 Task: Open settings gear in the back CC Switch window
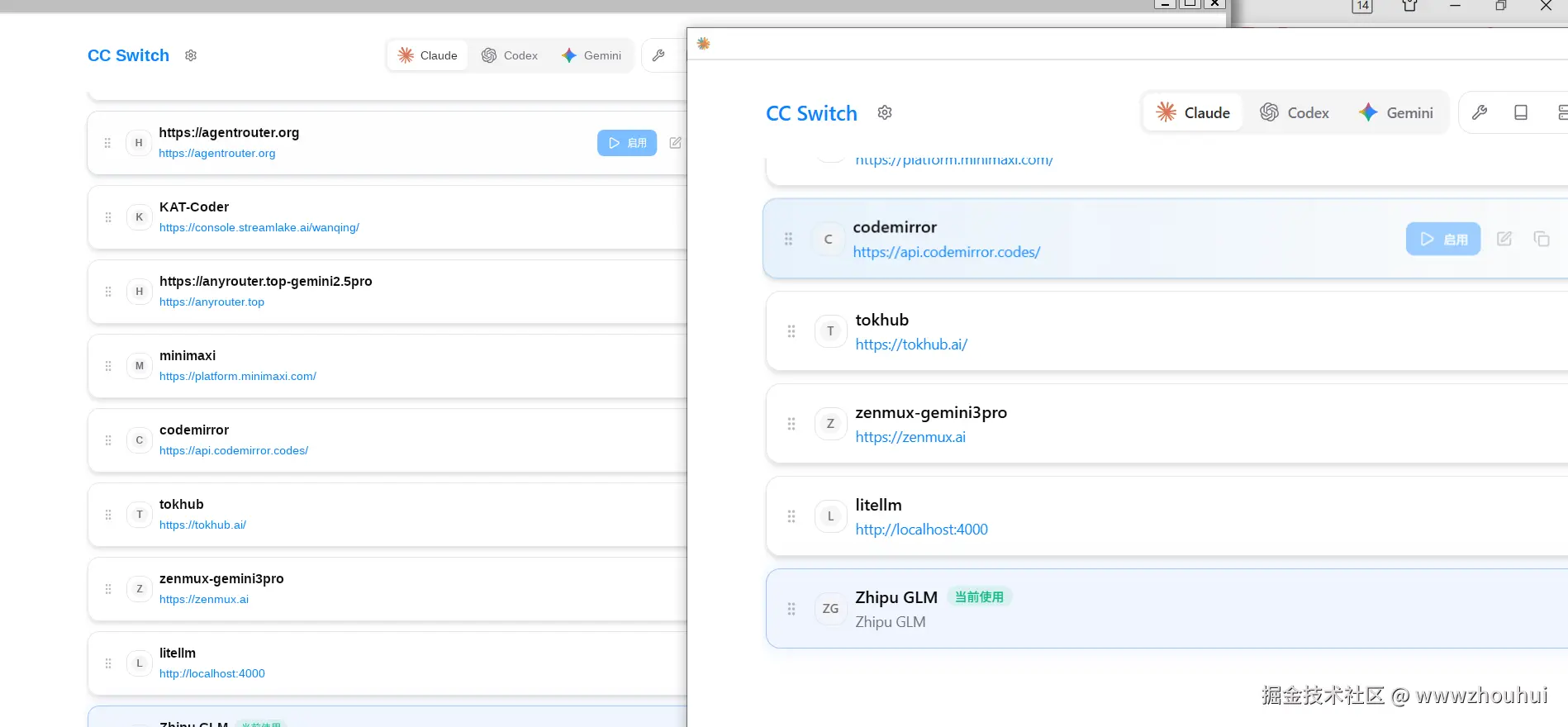tap(191, 55)
